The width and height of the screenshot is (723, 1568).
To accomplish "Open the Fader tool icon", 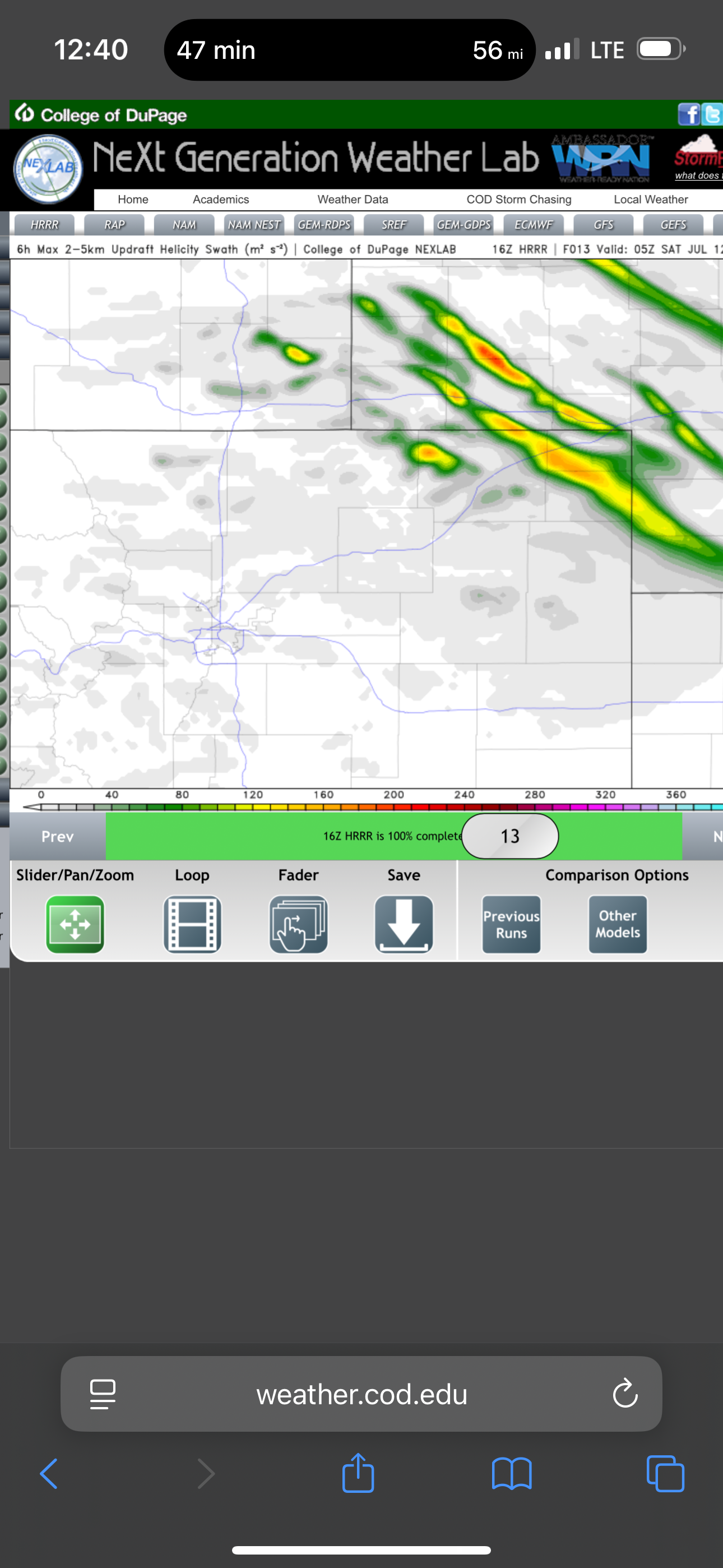I will (x=298, y=924).
